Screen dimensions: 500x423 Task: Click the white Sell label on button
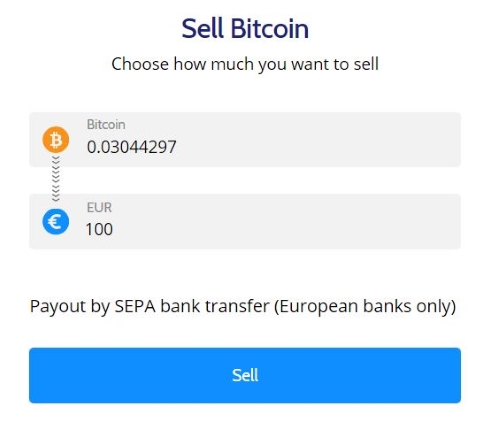click(245, 375)
